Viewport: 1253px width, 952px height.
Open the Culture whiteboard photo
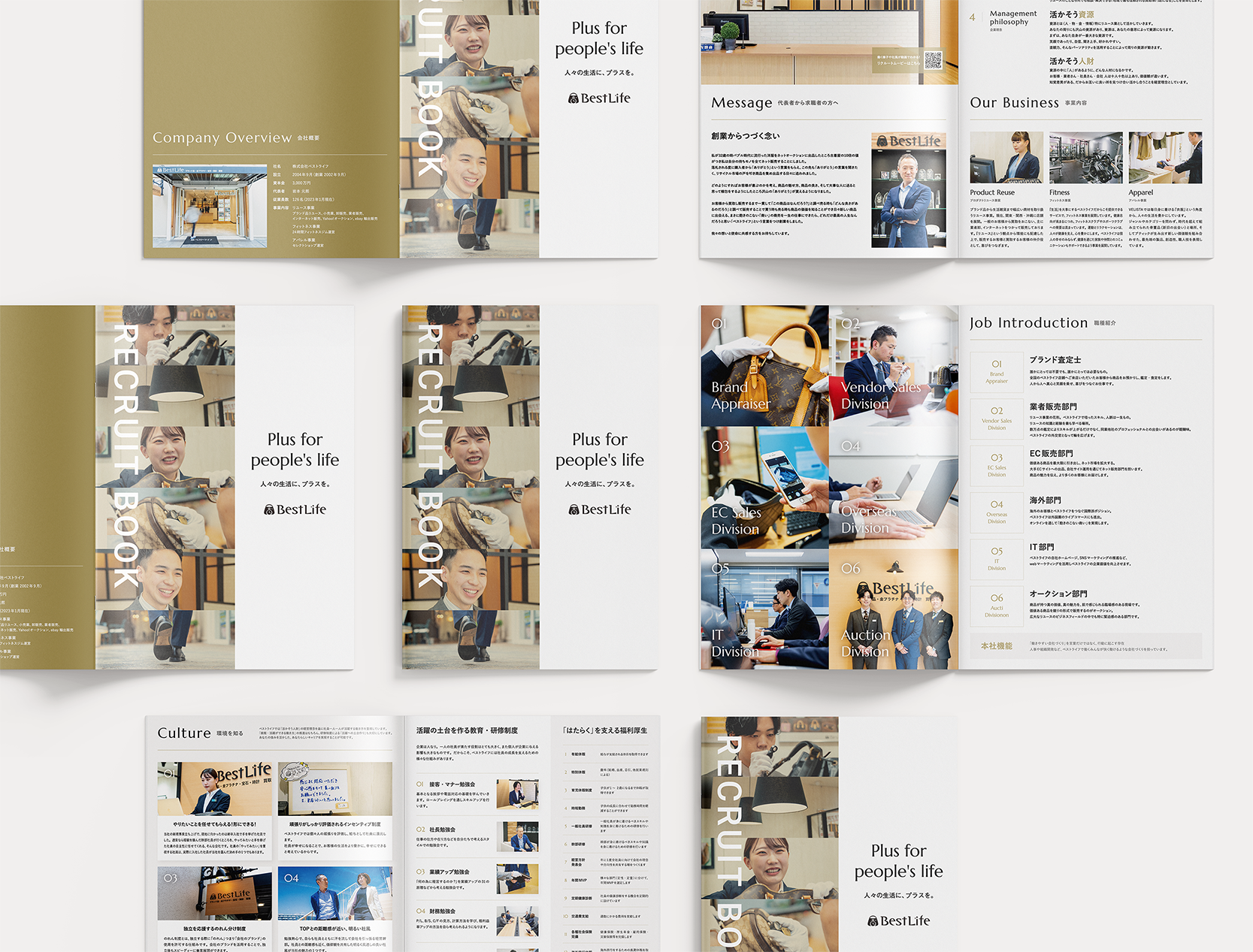(x=334, y=788)
